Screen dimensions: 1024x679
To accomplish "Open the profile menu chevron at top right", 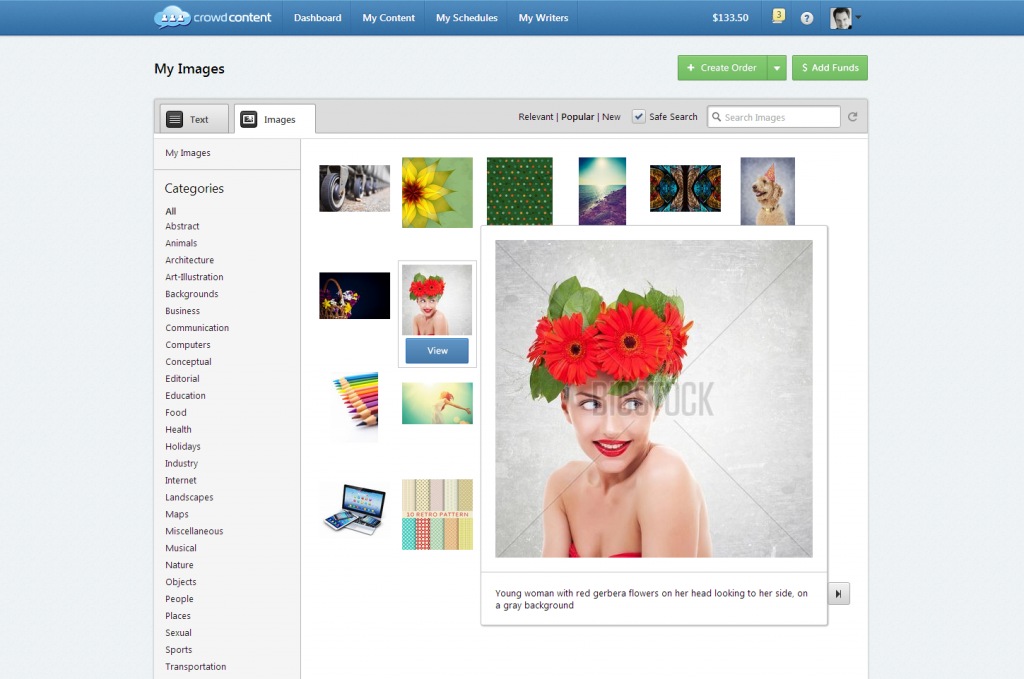I will (858, 17).
